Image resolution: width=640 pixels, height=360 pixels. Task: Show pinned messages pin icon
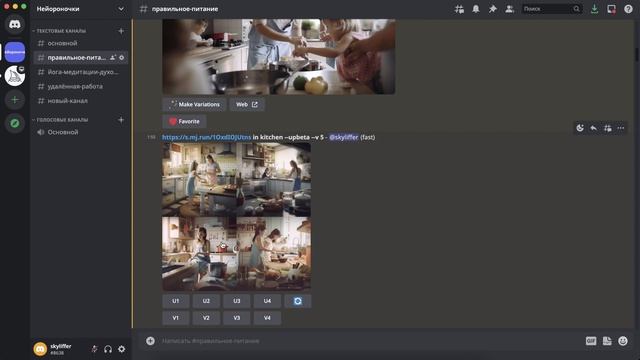point(493,9)
